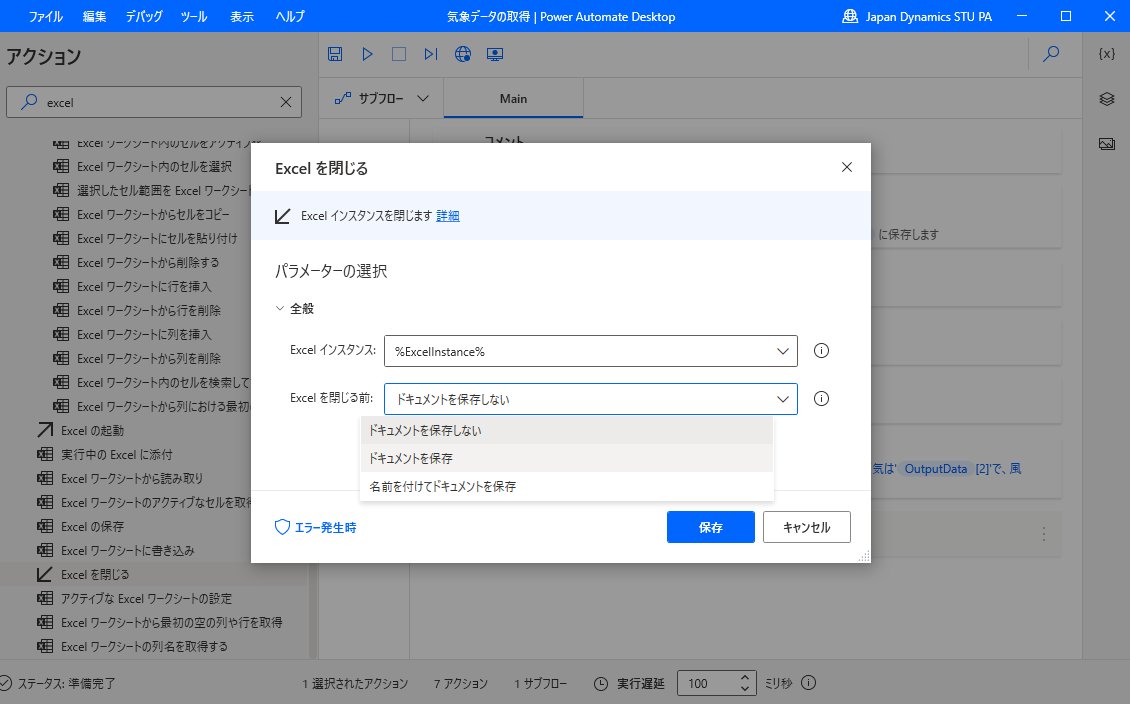
Task: Switch to the Main tab
Action: [x=513, y=99]
